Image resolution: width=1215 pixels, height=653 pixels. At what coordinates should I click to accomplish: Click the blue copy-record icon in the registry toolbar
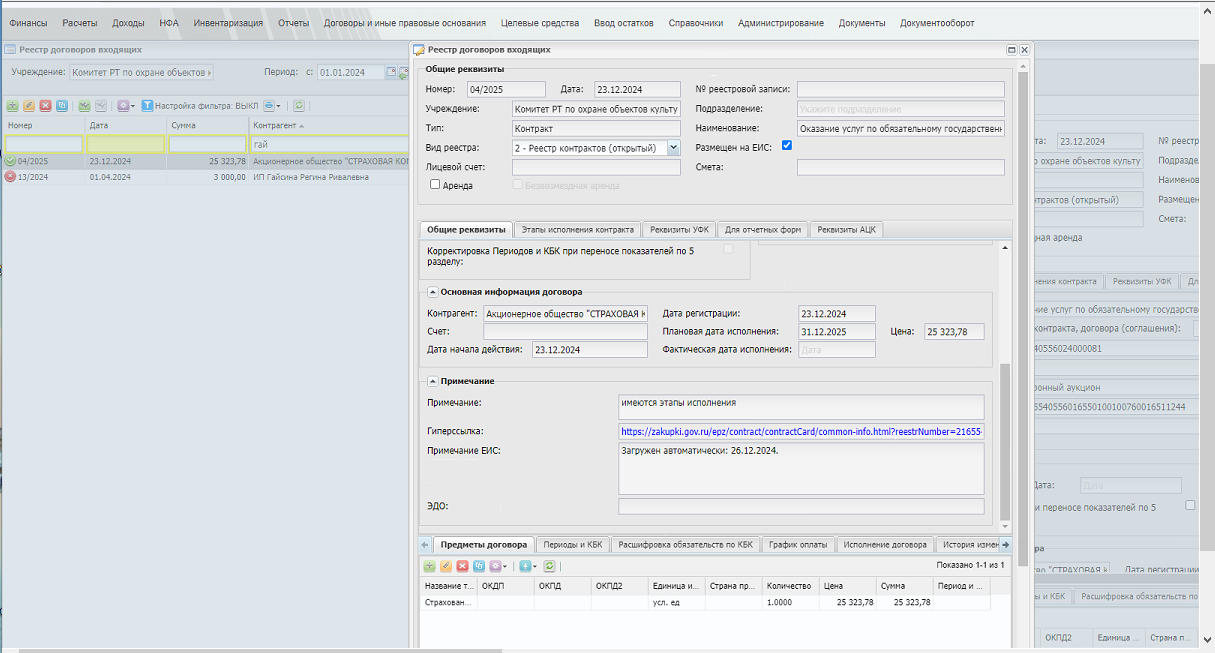pos(62,105)
